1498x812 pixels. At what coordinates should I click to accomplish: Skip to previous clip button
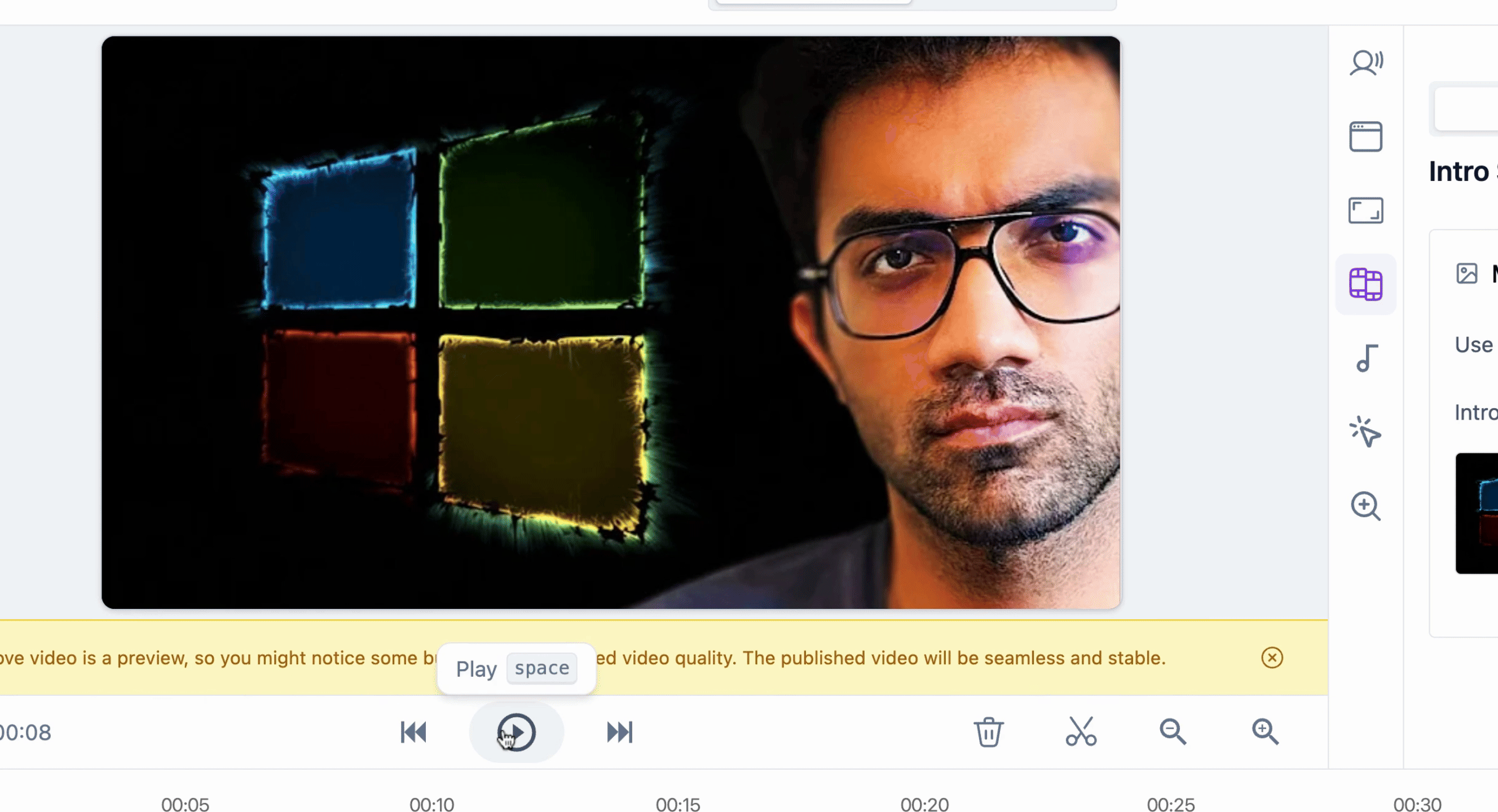(413, 732)
